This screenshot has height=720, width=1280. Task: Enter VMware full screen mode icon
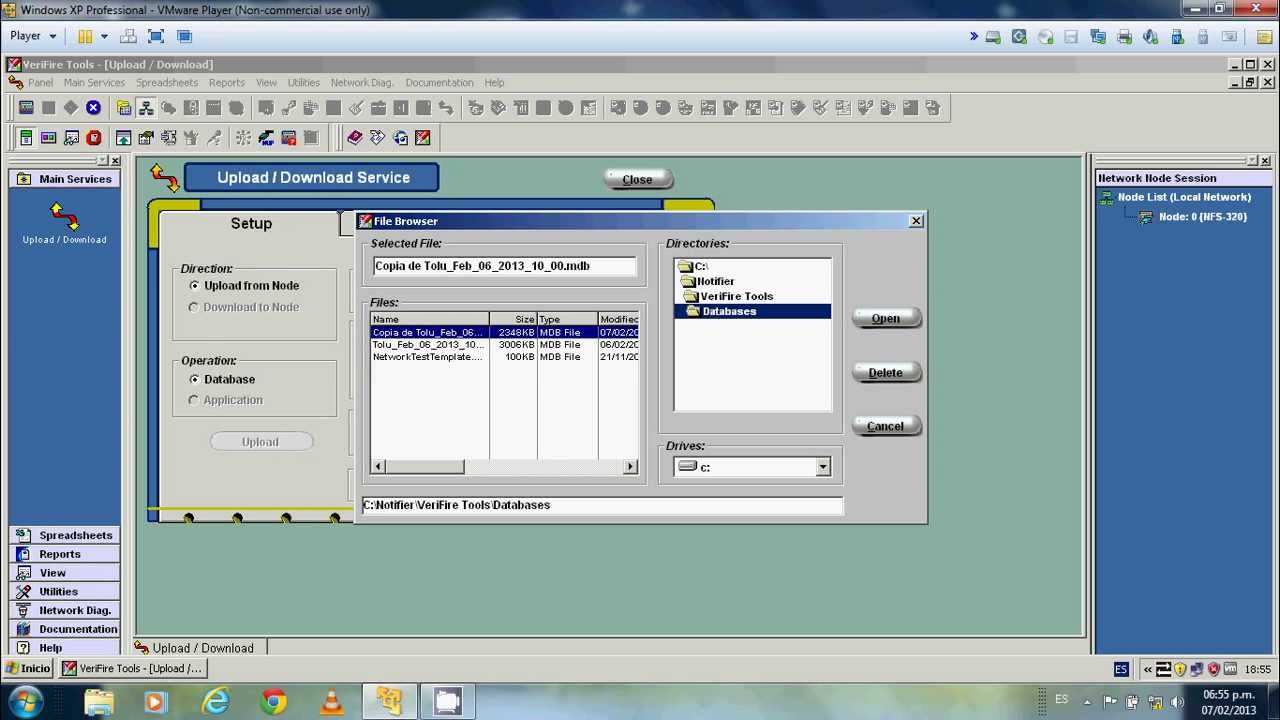pyautogui.click(x=156, y=36)
